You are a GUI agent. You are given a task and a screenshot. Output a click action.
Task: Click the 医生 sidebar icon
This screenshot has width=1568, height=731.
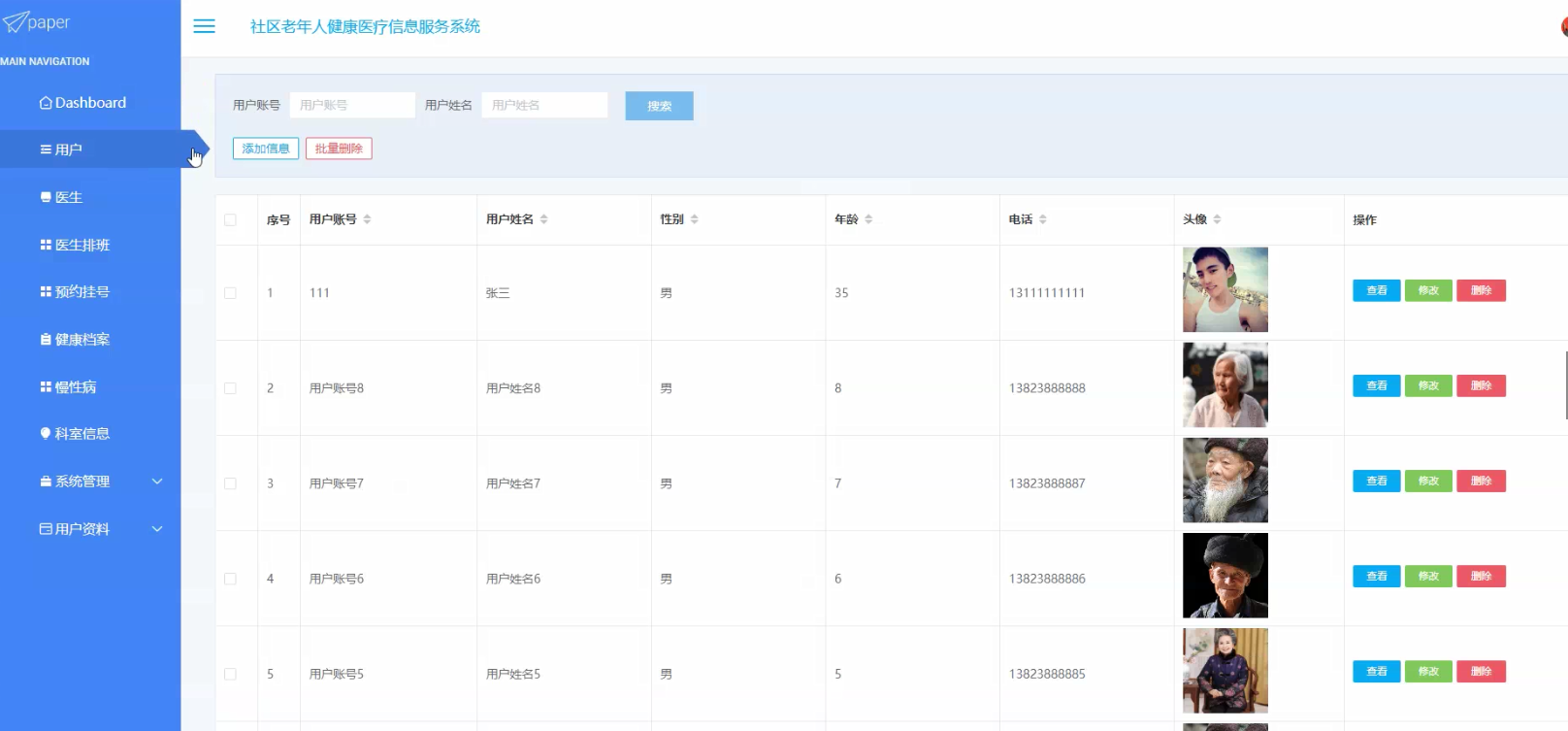(46, 197)
